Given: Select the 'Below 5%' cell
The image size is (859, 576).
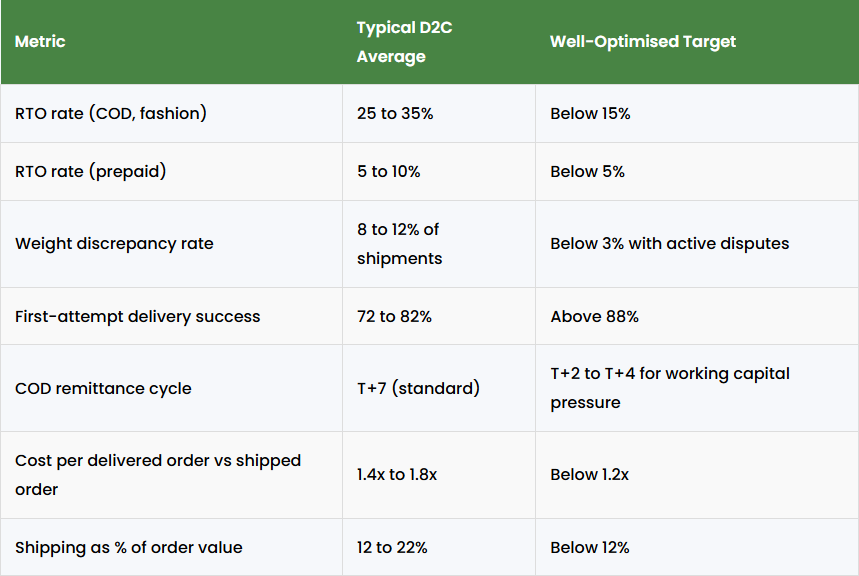Looking at the screenshot, I should (697, 172).
